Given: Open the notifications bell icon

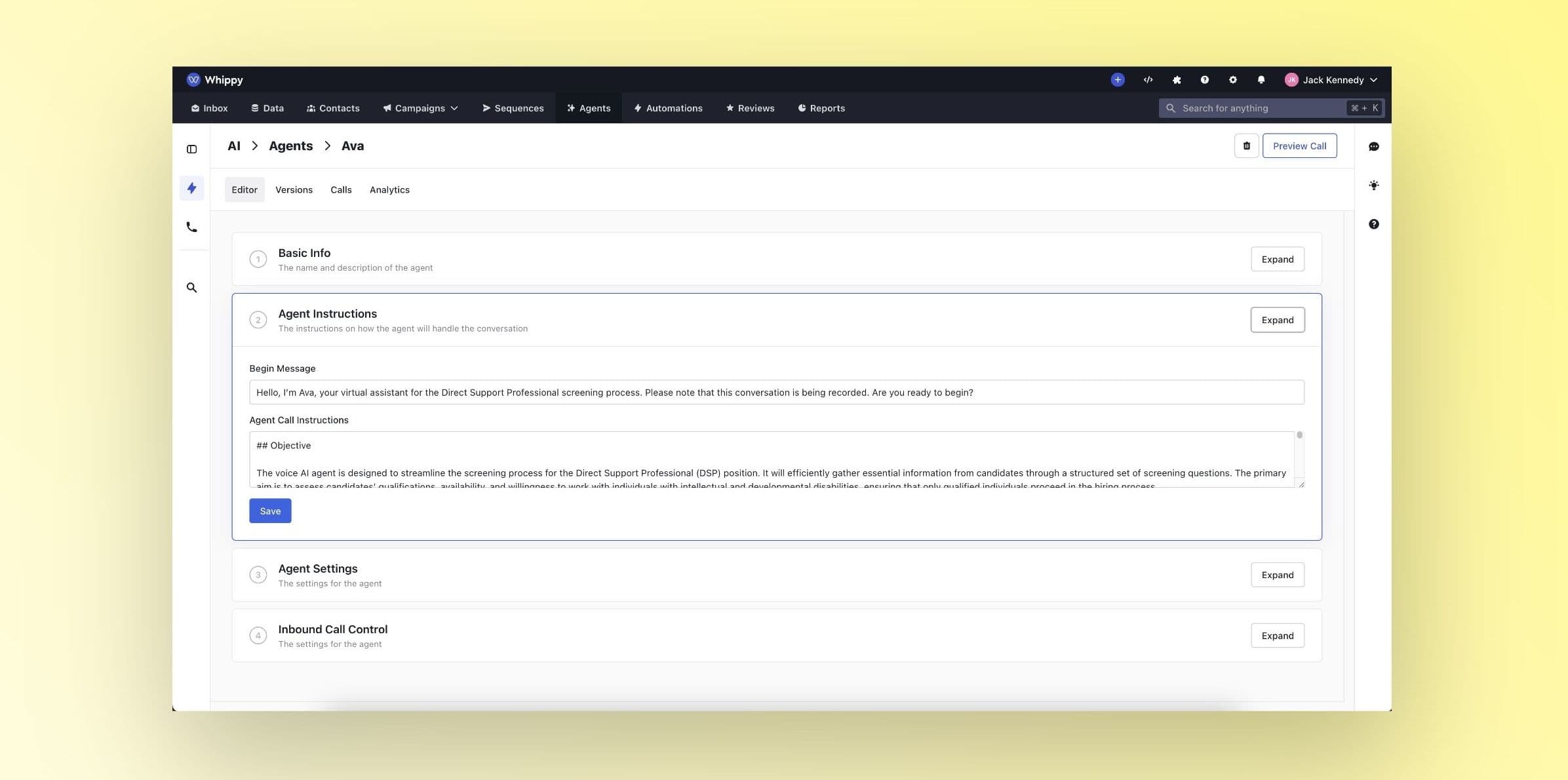Looking at the screenshot, I should pyautogui.click(x=1261, y=79).
